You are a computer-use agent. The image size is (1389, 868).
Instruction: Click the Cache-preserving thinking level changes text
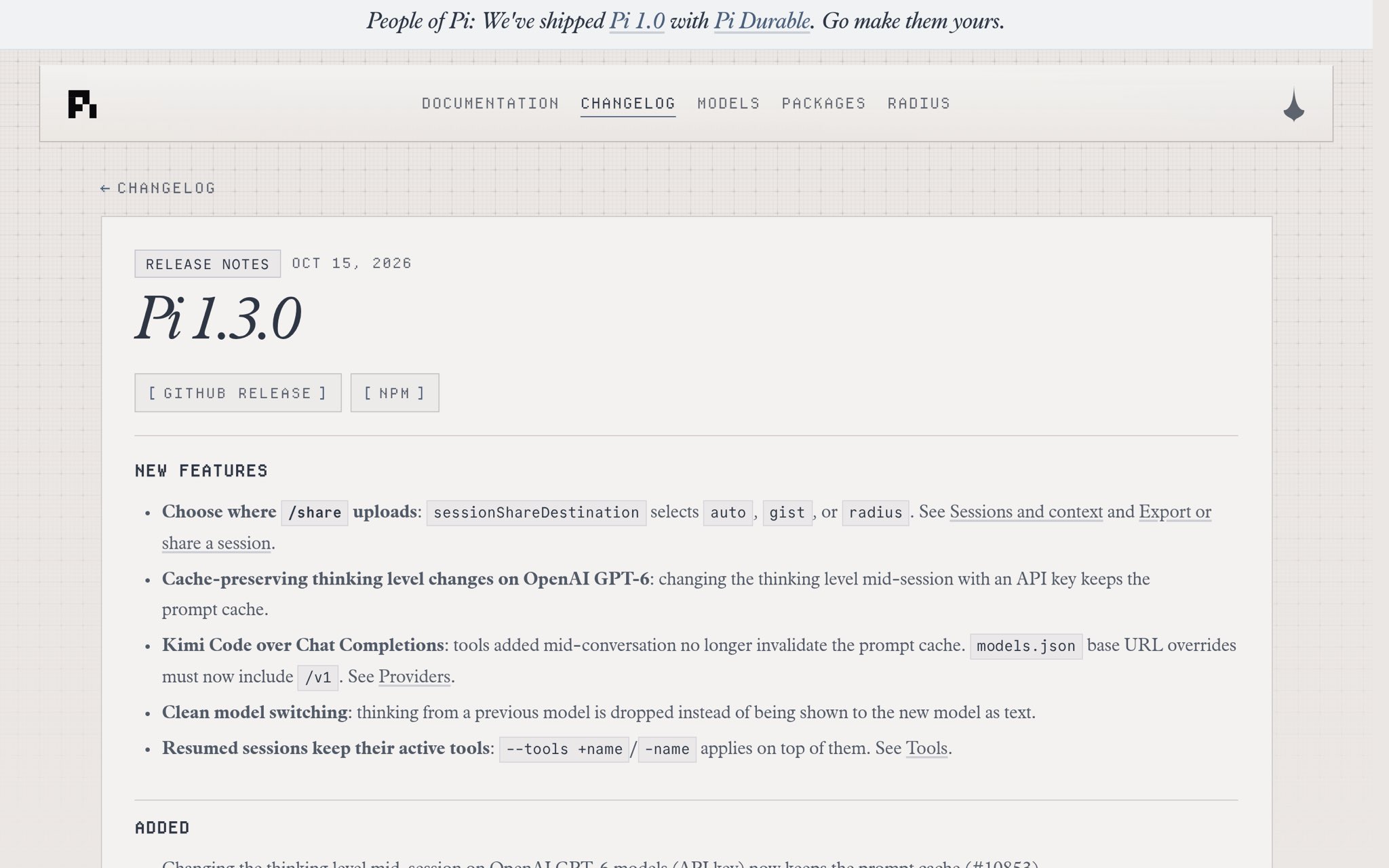point(405,578)
